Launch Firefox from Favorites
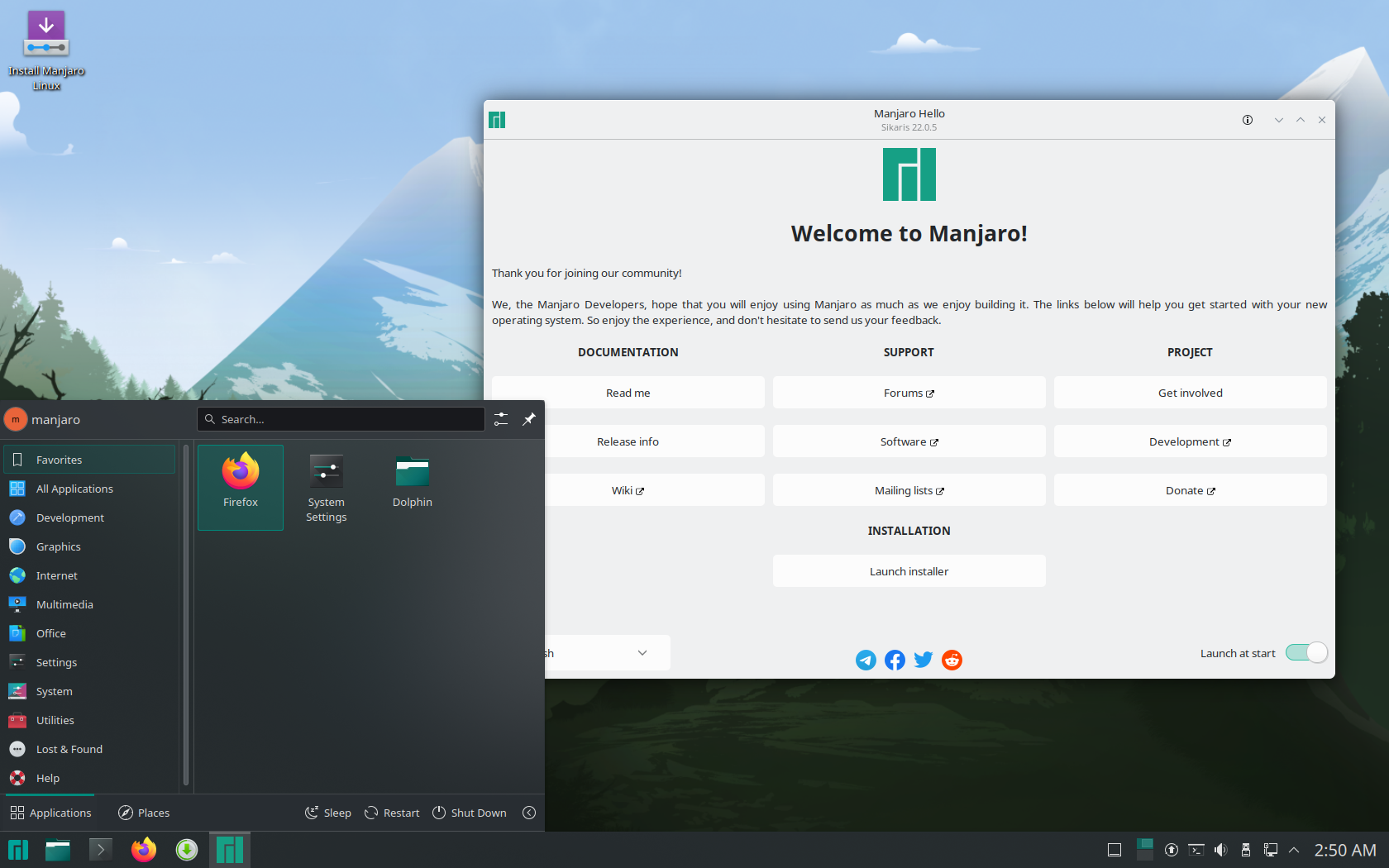The width and height of the screenshot is (1389, 868). pos(241,487)
